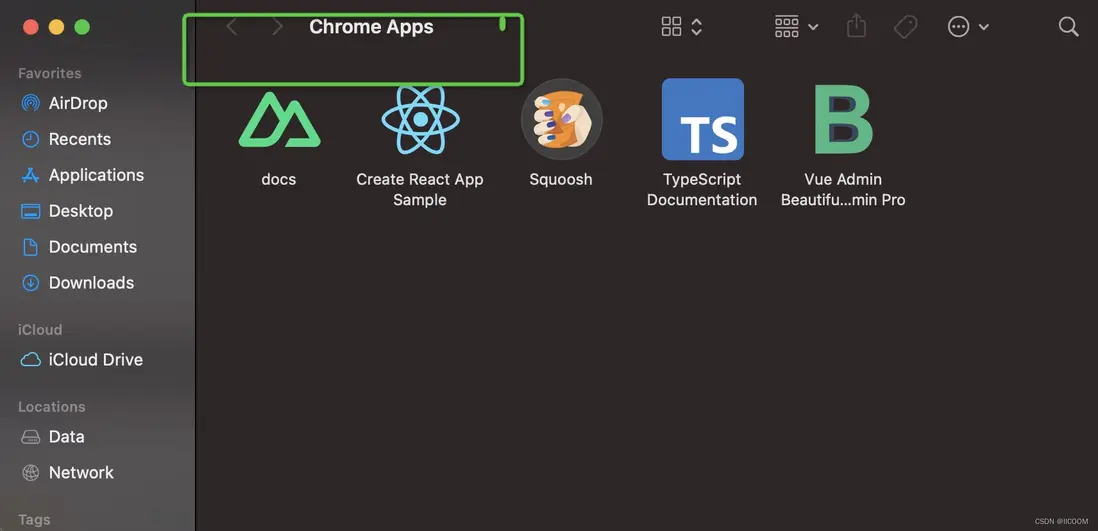Open the view mode up-down arrows

(696, 27)
